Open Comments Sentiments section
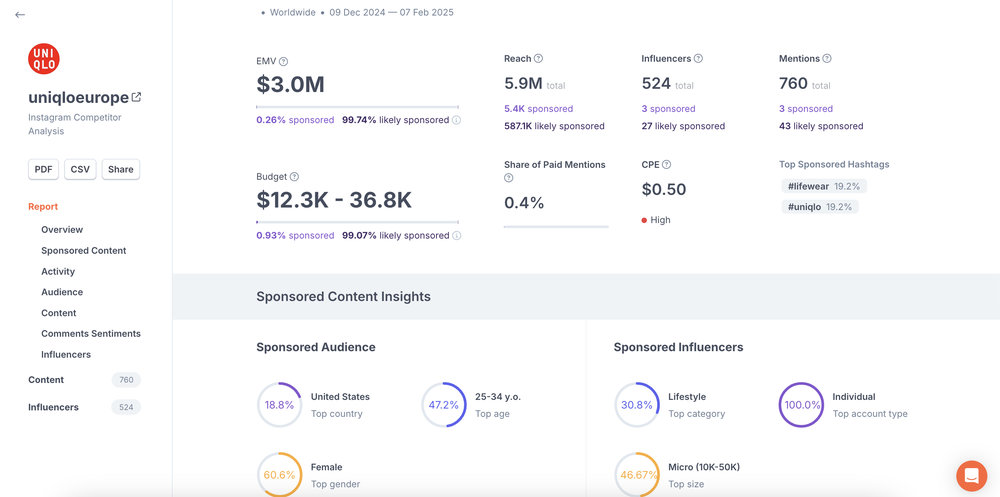Image resolution: width=1000 pixels, height=497 pixels. [x=91, y=333]
